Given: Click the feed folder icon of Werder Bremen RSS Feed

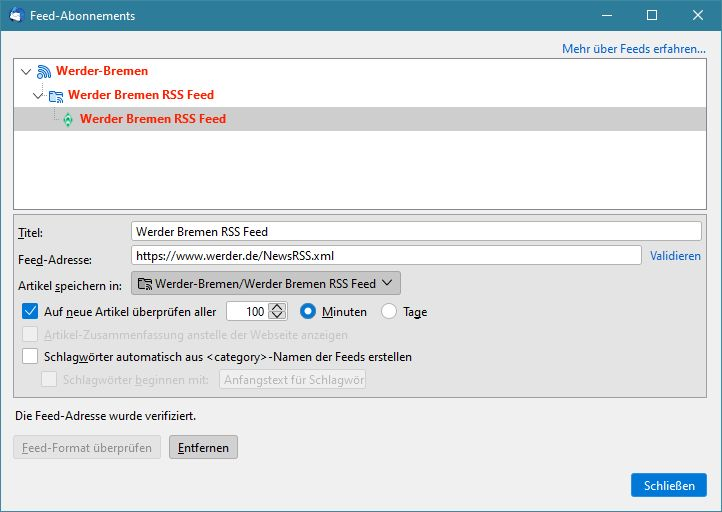Looking at the screenshot, I should tap(56, 96).
